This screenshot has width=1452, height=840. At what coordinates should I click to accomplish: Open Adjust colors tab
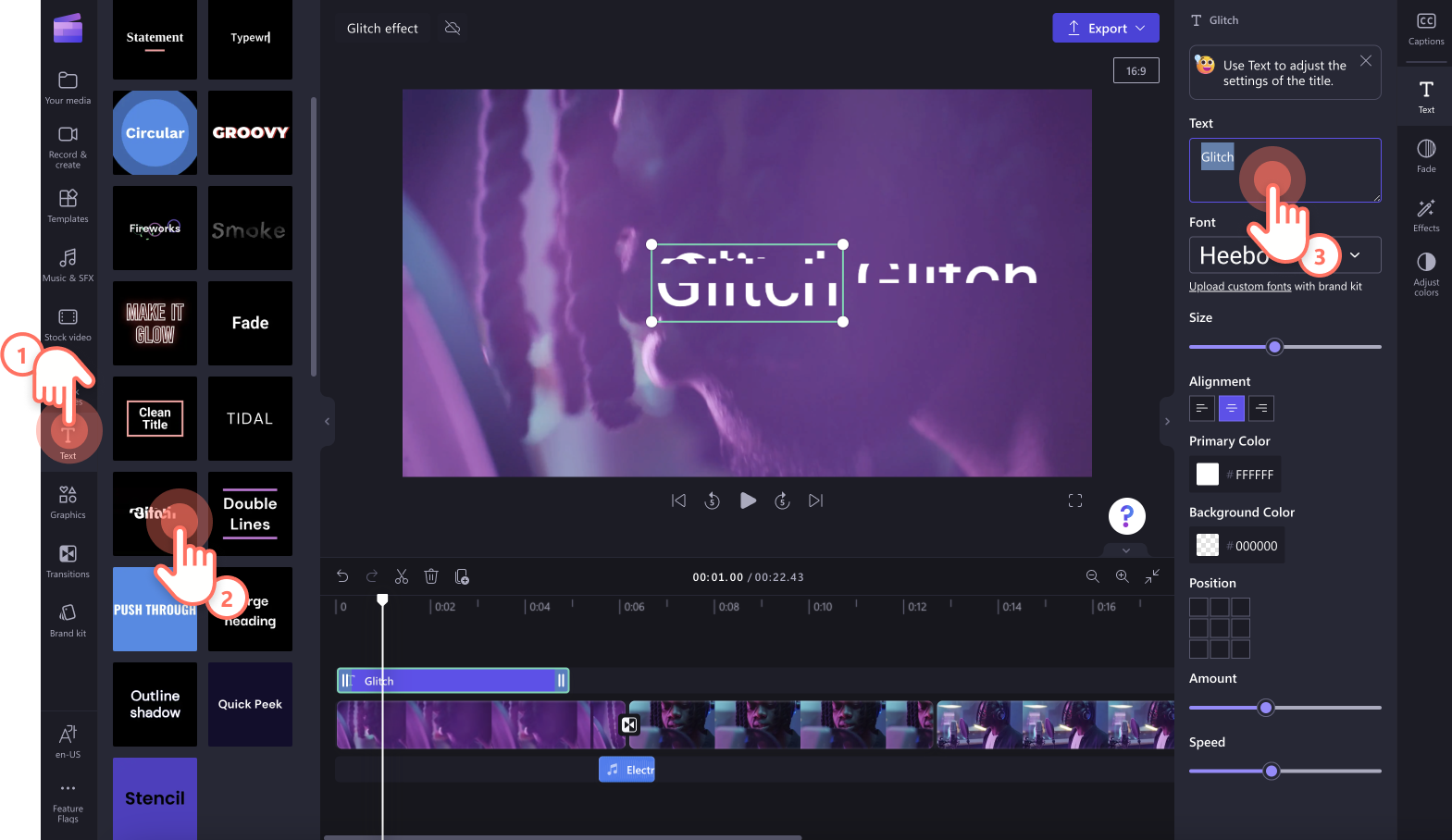pos(1426,274)
